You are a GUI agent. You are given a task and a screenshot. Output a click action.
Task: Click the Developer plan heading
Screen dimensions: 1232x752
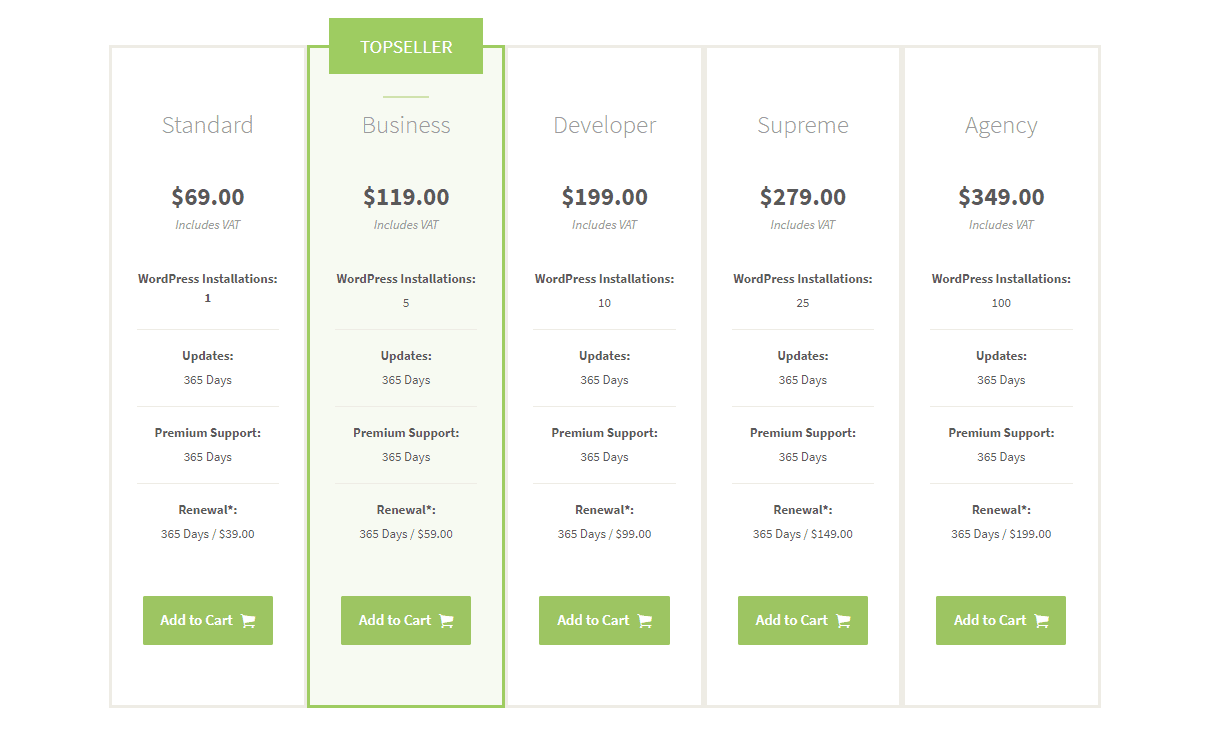604,125
